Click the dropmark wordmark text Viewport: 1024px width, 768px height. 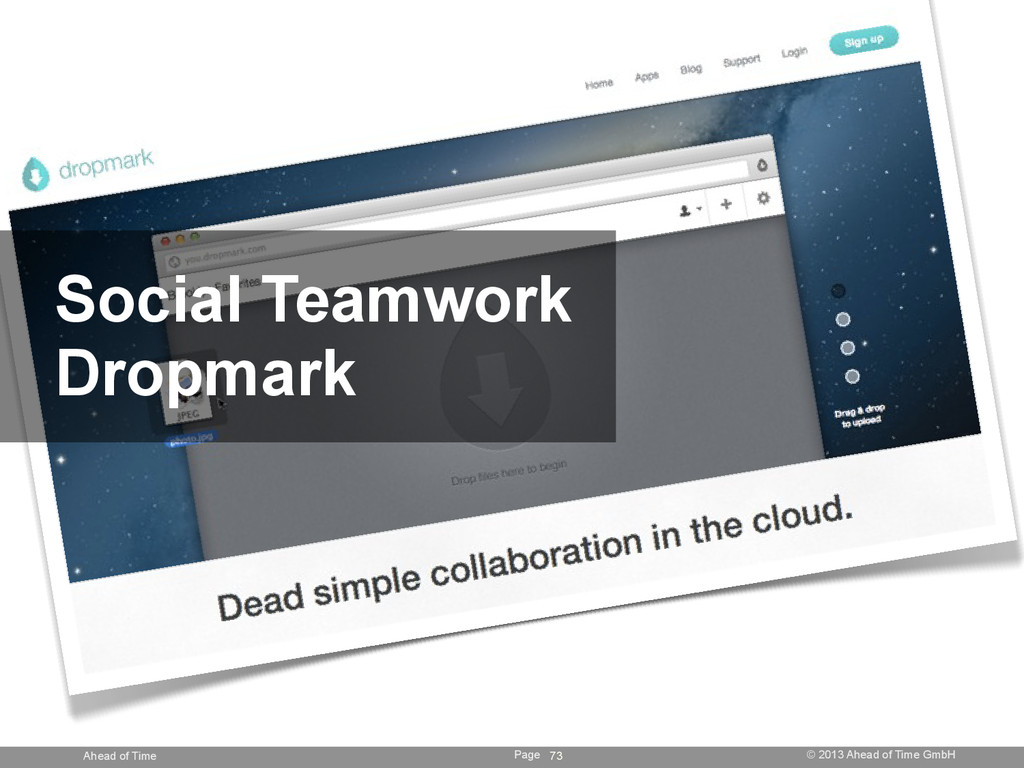pos(106,163)
